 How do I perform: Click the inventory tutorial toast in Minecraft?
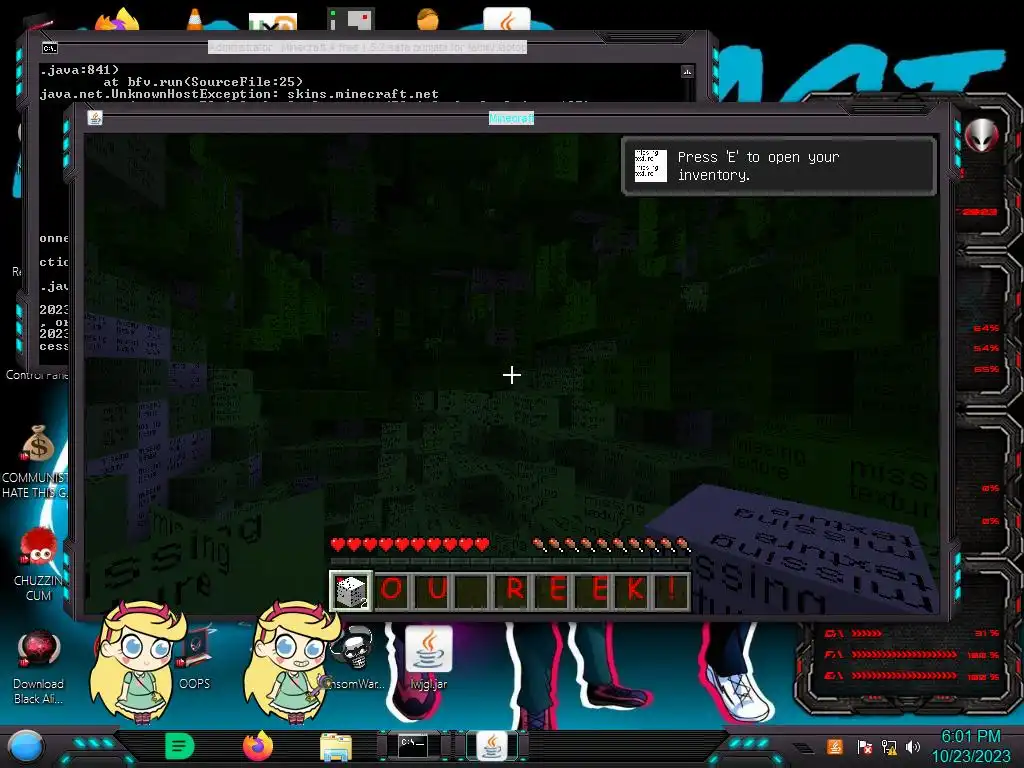tap(779, 166)
